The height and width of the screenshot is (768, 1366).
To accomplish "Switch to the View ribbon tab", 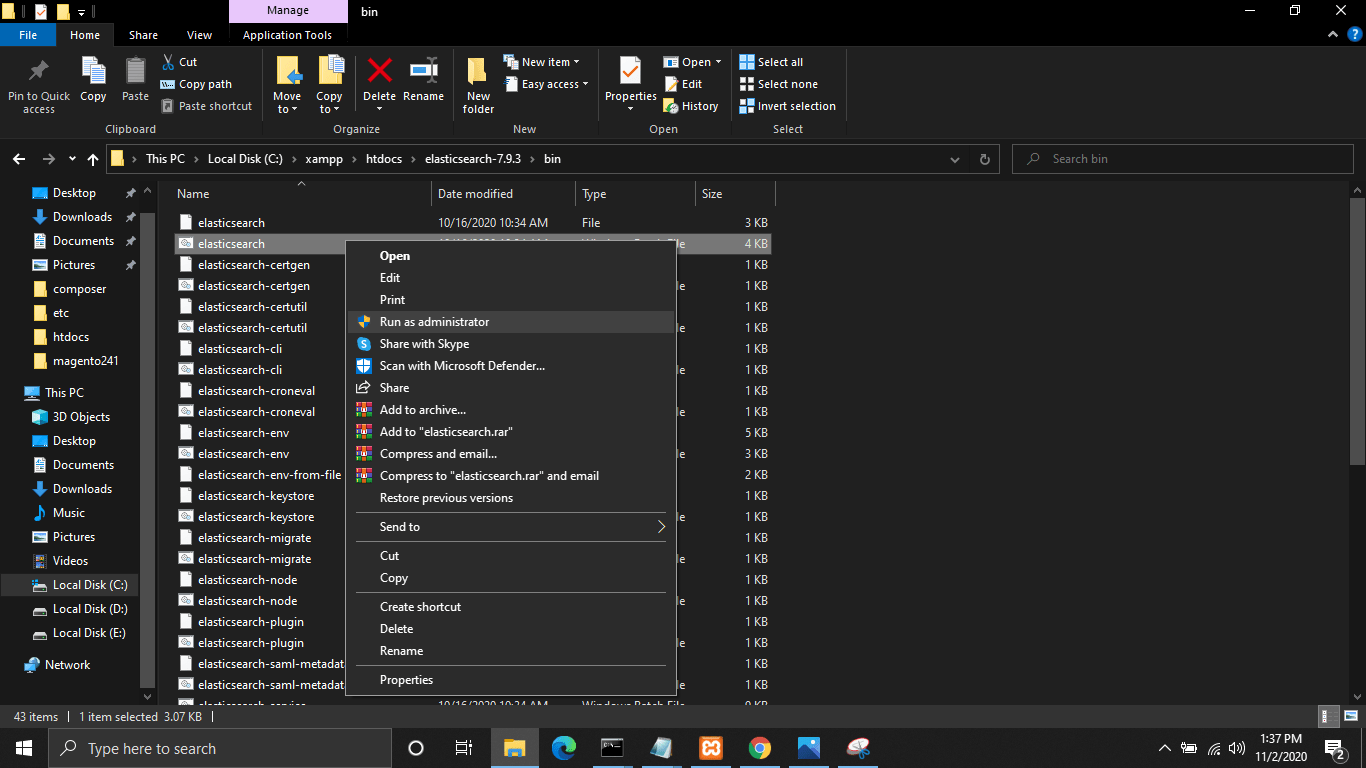I will (x=200, y=35).
